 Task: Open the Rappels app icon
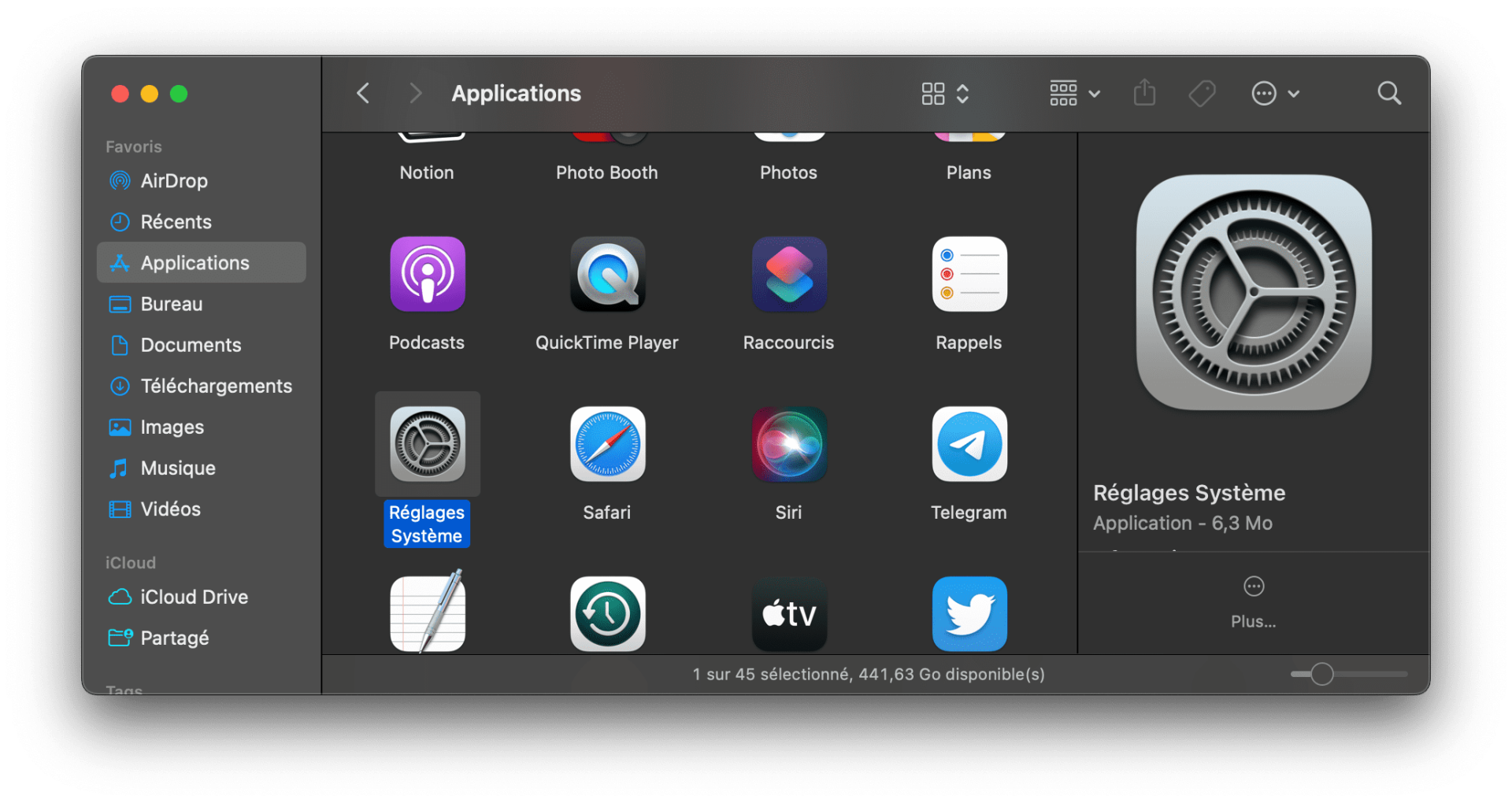(x=969, y=274)
